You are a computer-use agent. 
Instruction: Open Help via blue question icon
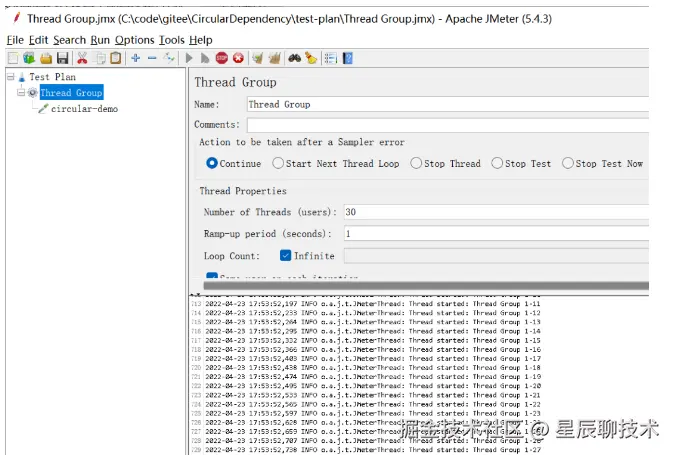click(x=347, y=58)
